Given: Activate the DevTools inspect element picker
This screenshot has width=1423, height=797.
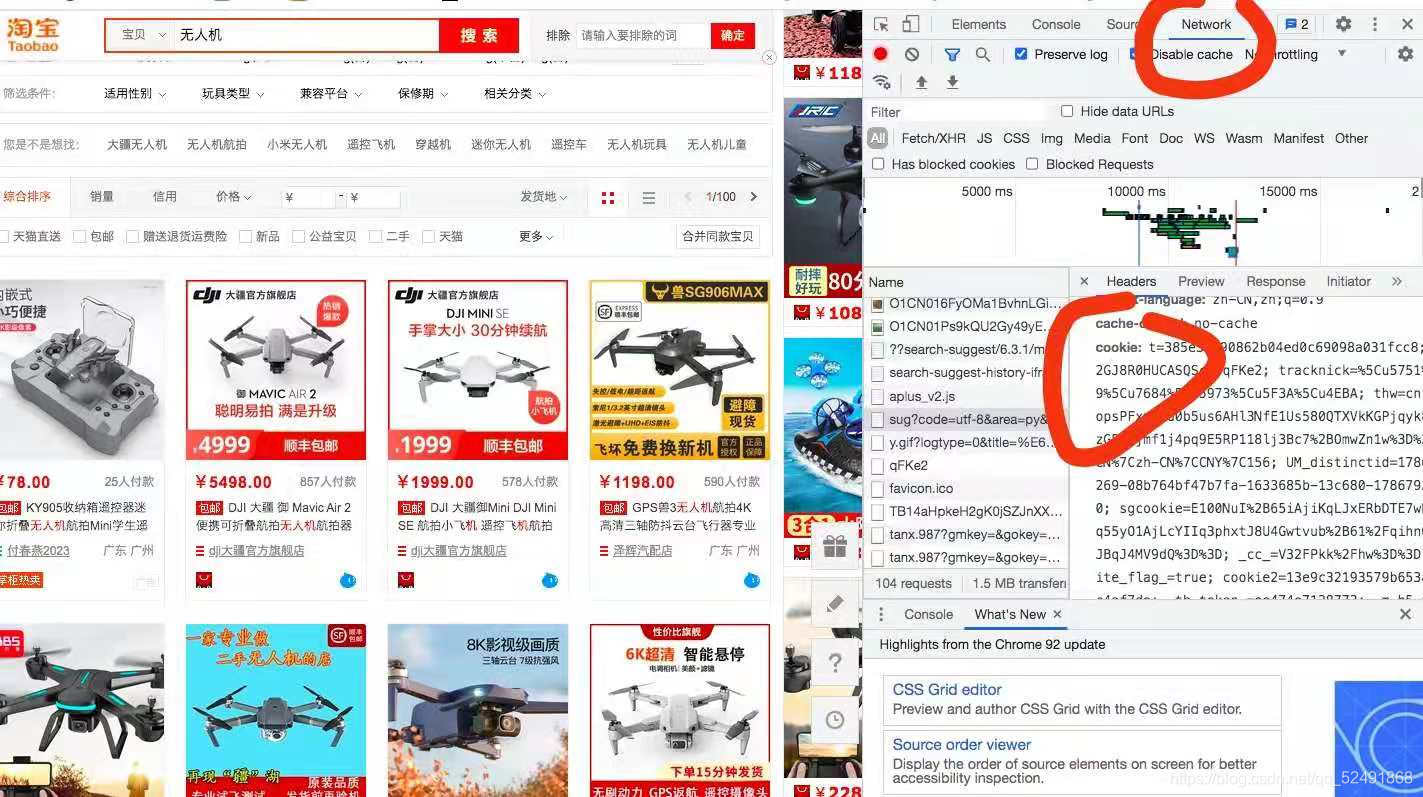Looking at the screenshot, I should coord(881,24).
